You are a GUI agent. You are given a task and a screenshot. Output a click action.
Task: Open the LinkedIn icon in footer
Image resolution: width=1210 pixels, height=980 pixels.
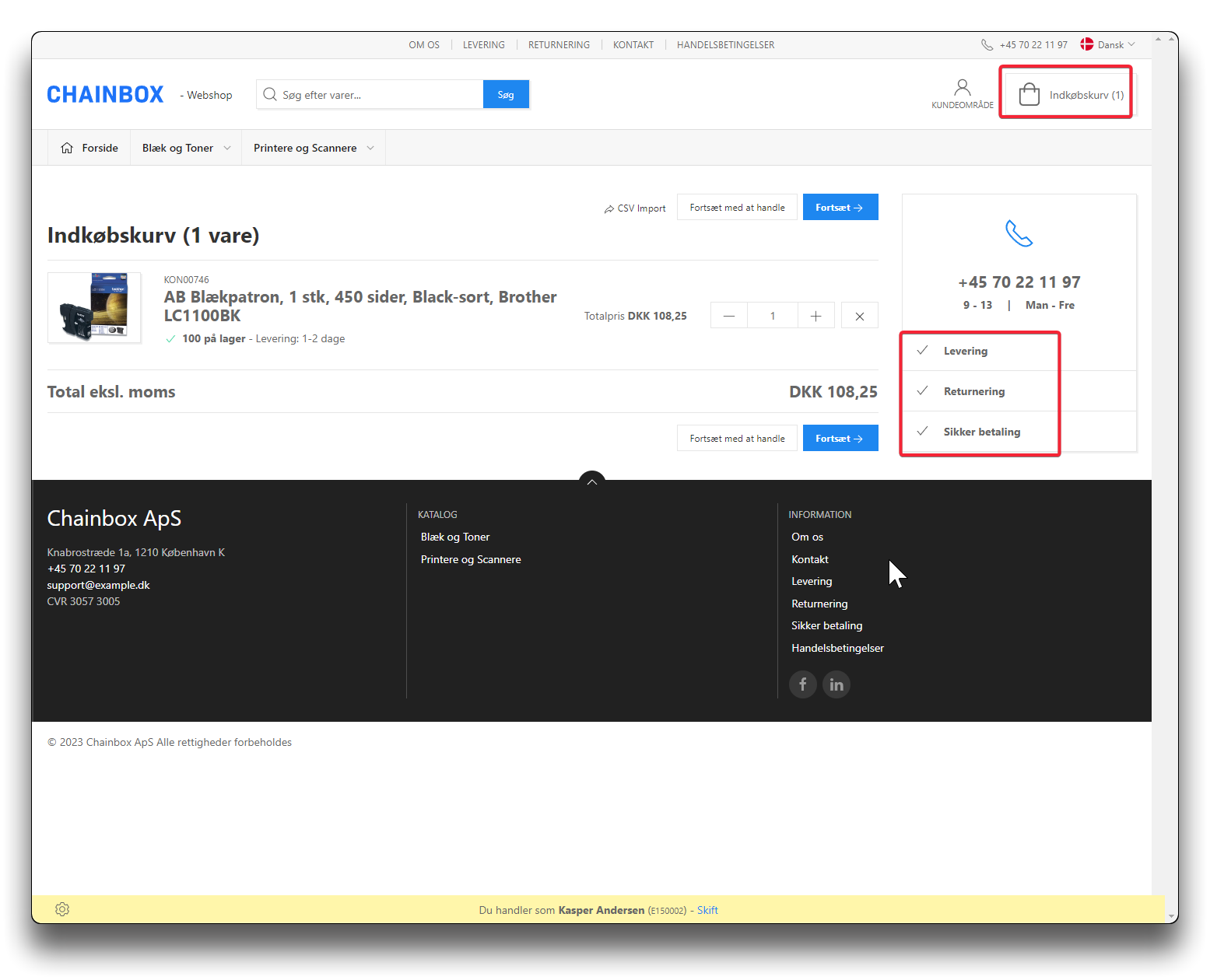836,684
